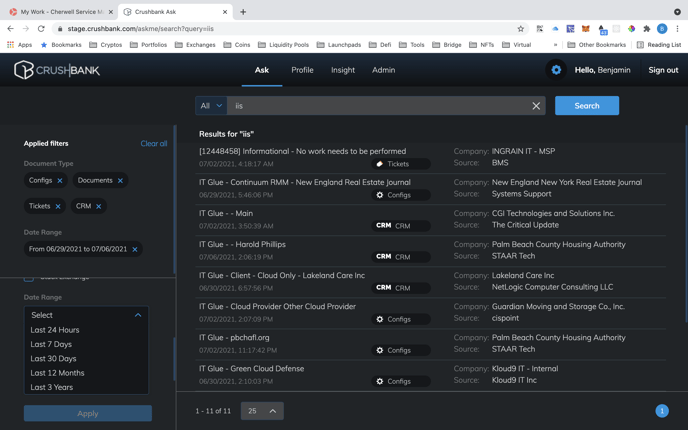Viewport: 688px width, 430px height.
Task: Bookmark this page with the star icon
Action: click(x=520, y=29)
